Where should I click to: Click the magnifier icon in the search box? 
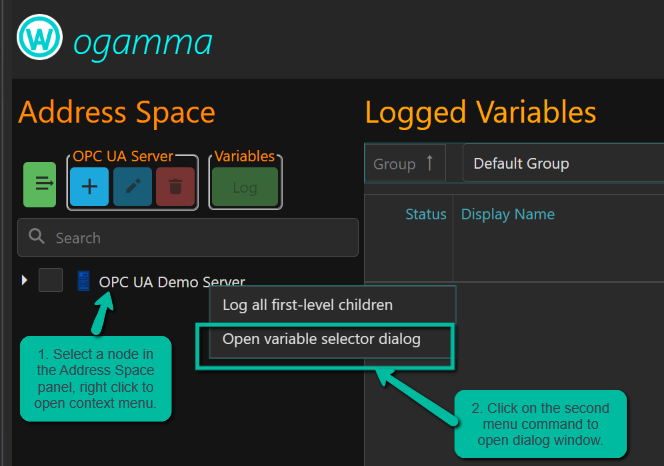(x=37, y=238)
